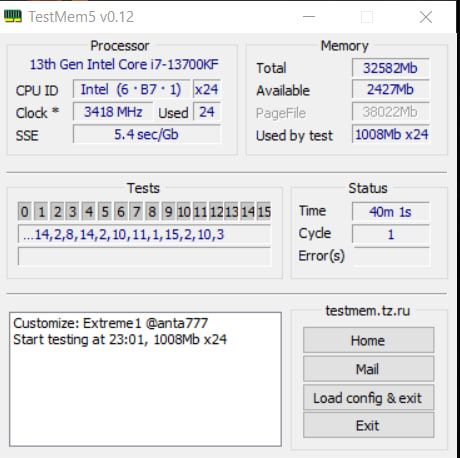Click the SSE speed value 5.4 sec/Gb
The height and width of the screenshot is (458, 460).
pos(147,134)
